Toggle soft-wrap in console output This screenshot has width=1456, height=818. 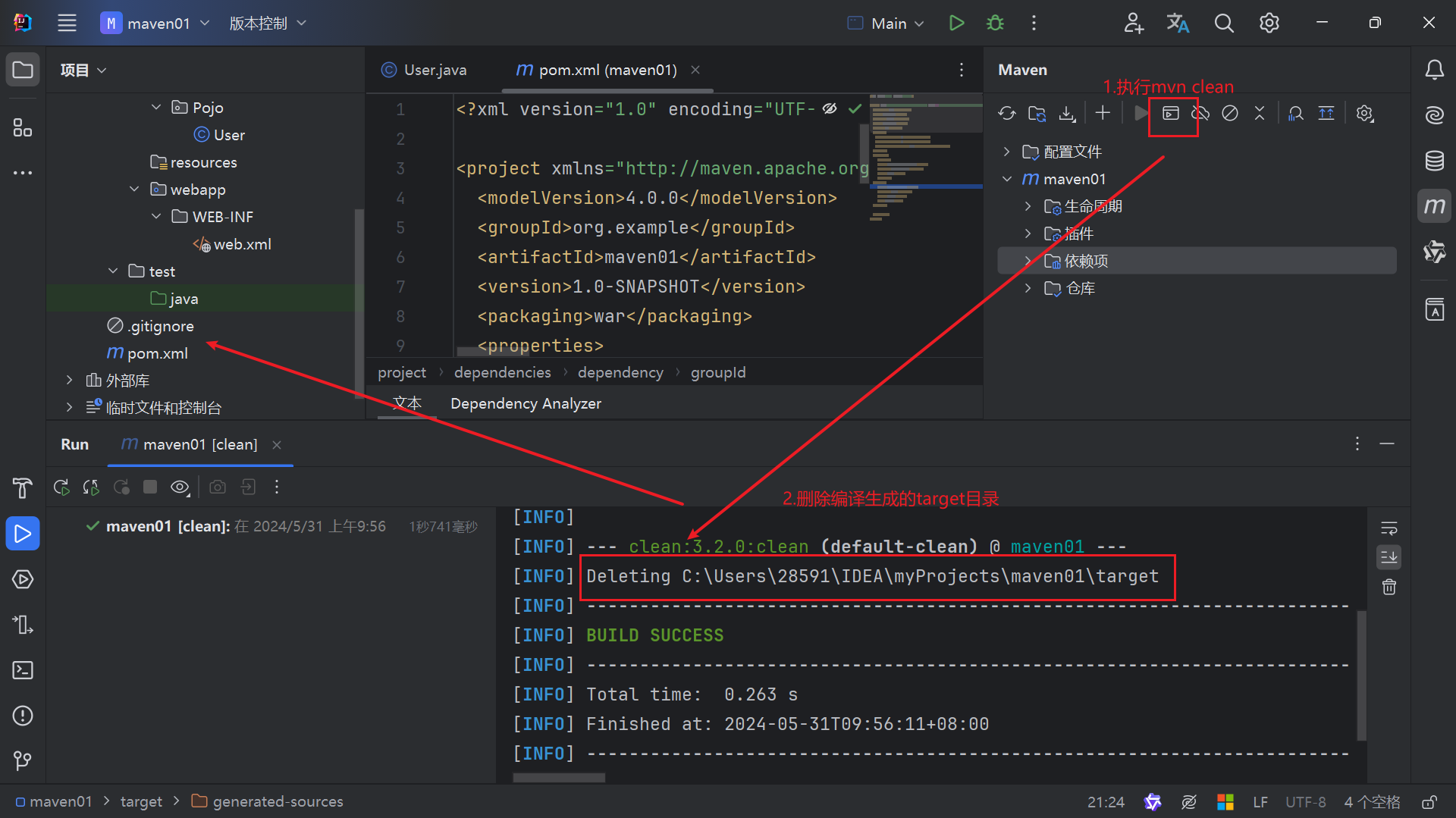pos(1389,528)
